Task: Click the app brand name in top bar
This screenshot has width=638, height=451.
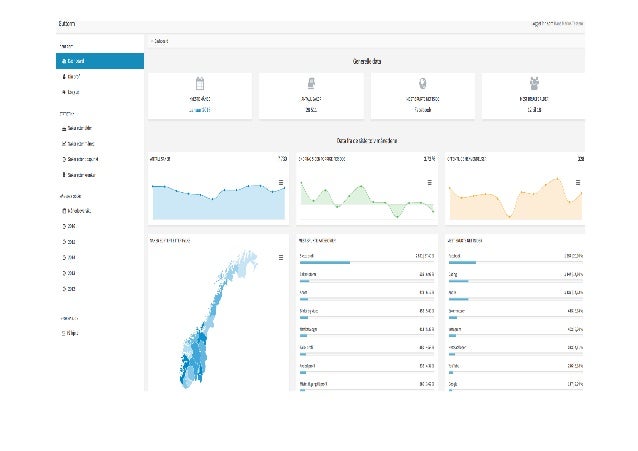Action: pyautogui.click(x=67, y=24)
